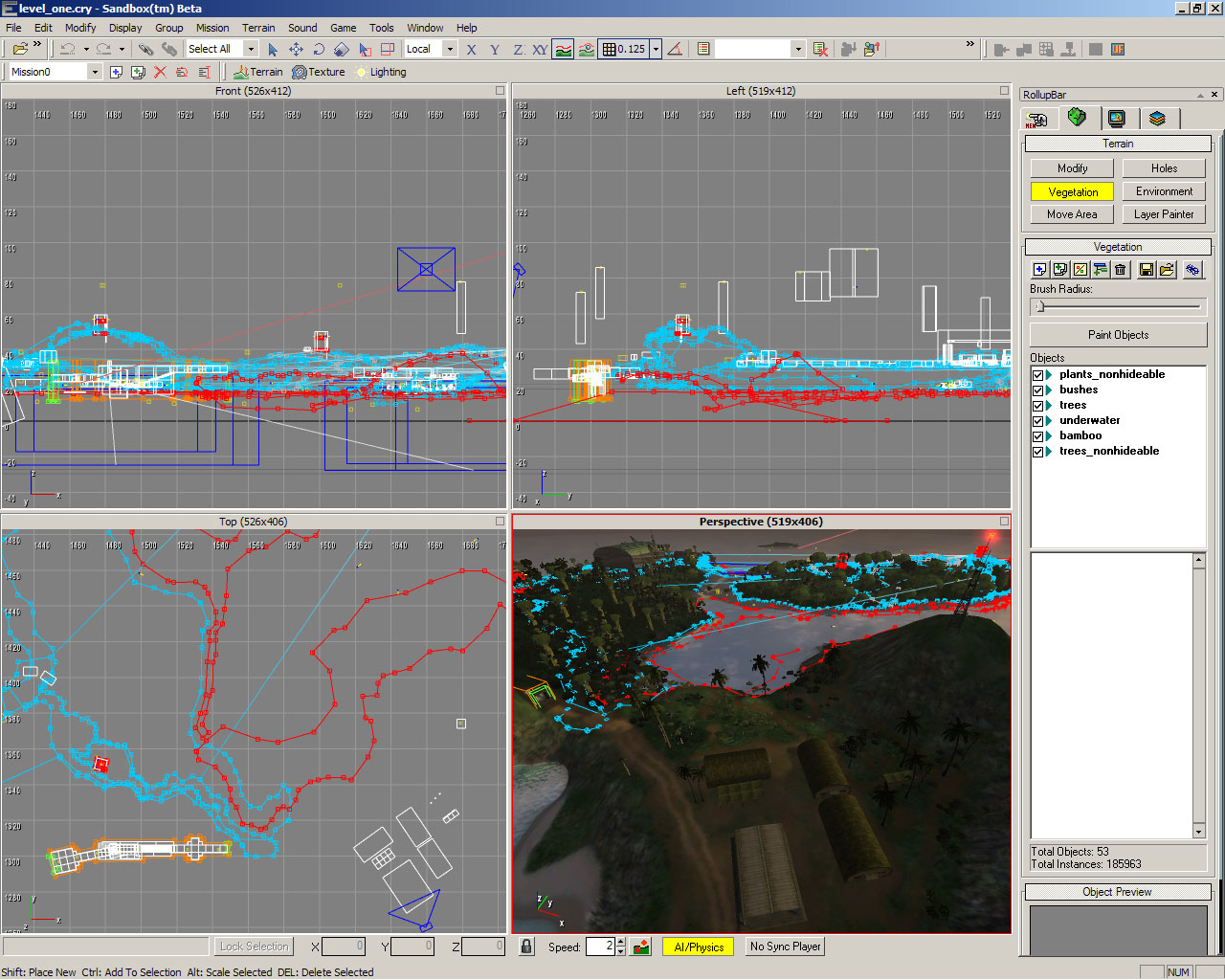
Task: Open Terrain editor tool
Action: click(258, 72)
